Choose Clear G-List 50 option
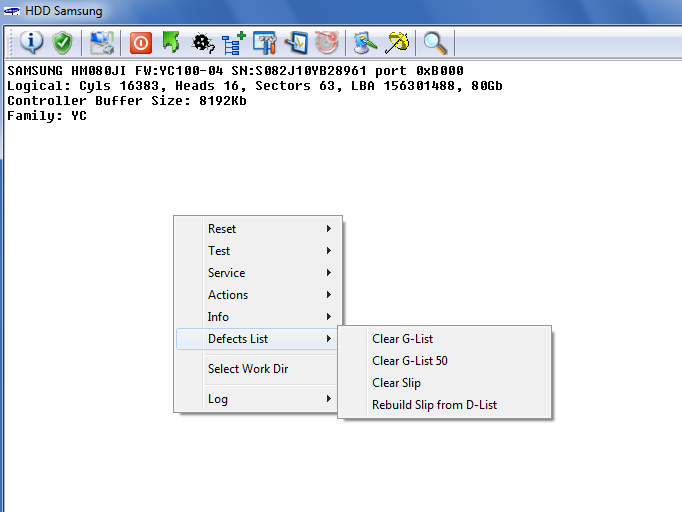 click(445, 361)
